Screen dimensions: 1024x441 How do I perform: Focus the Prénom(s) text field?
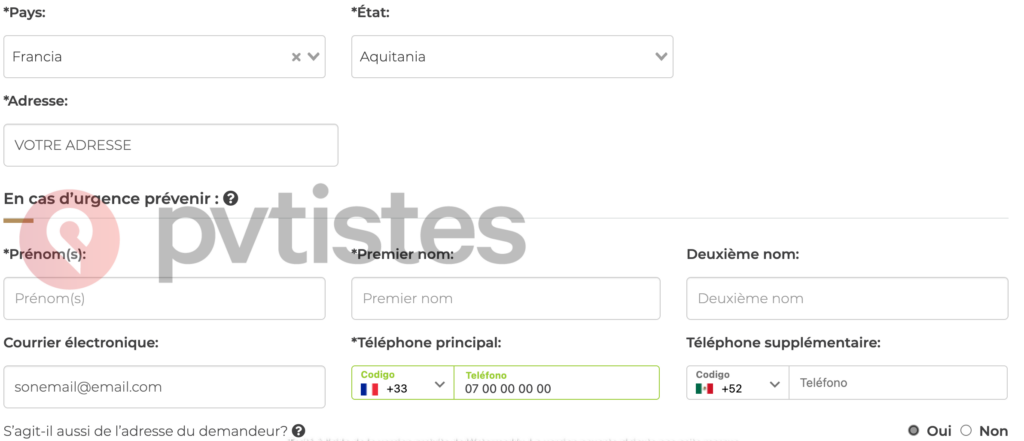click(x=165, y=298)
